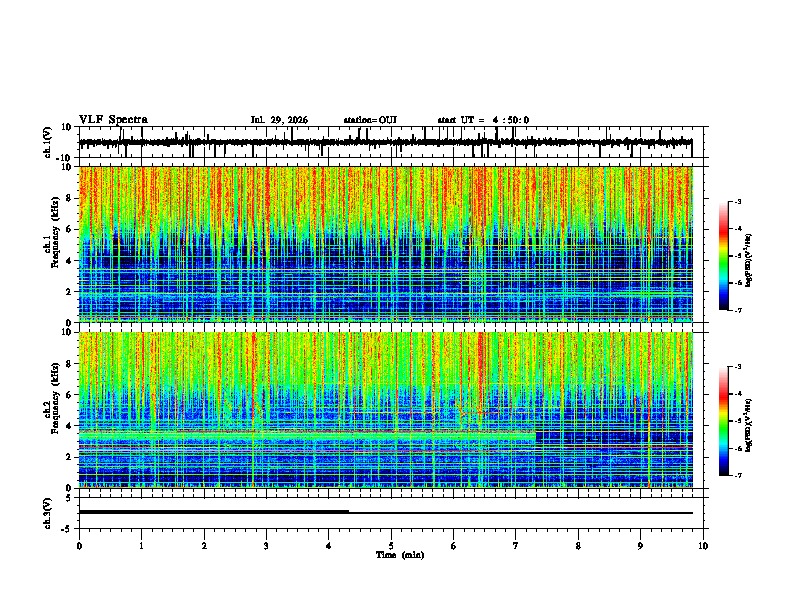This screenshot has height=612, width=792.
Task: Click the ch.1 color scale PSD unit label
Action: (749, 261)
